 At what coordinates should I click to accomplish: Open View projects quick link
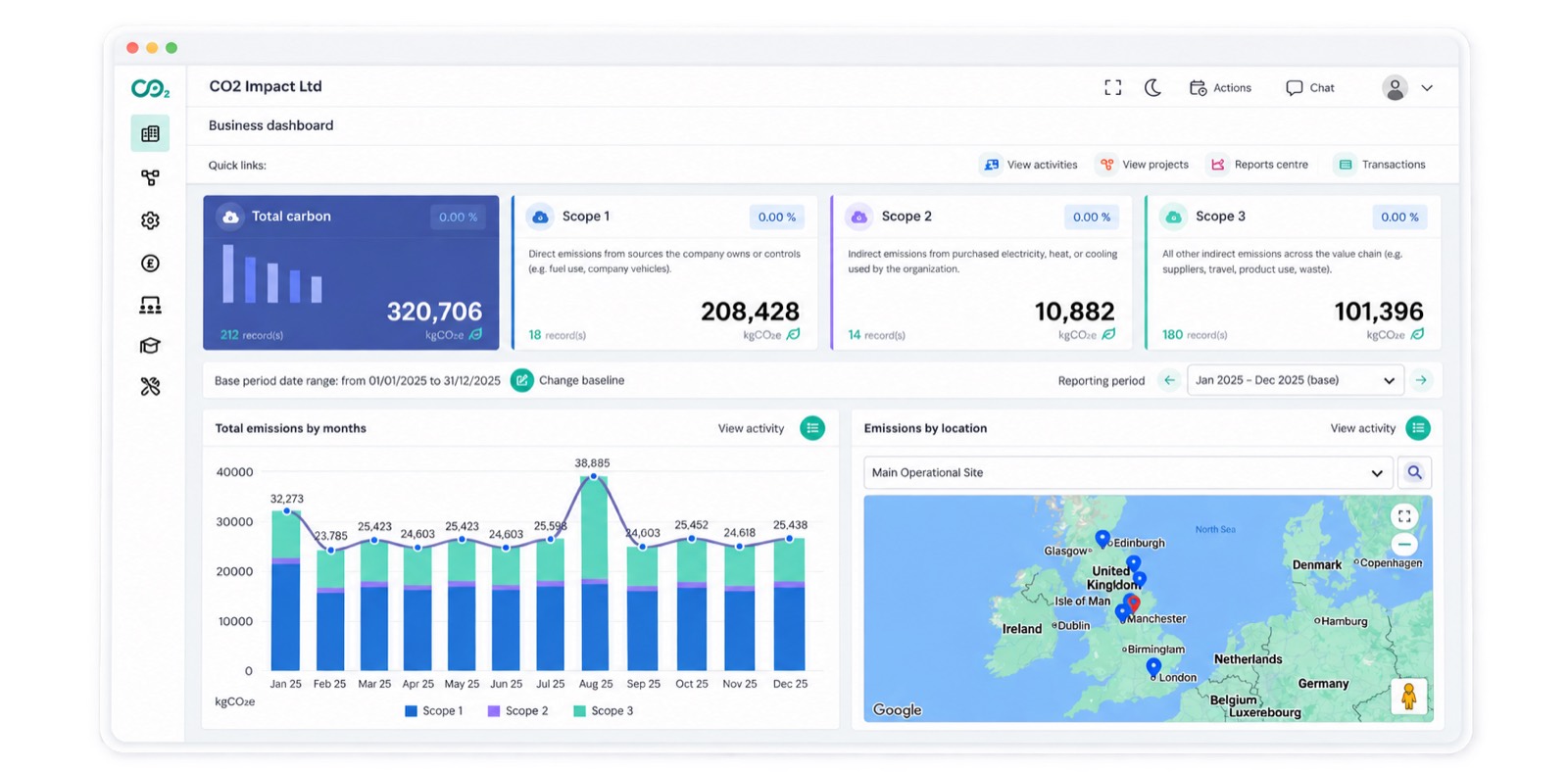pyautogui.click(x=1144, y=165)
